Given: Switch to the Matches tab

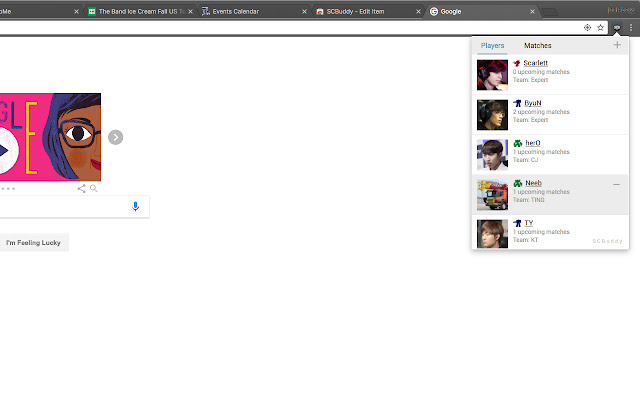Looking at the screenshot, I should pos(538,45).
